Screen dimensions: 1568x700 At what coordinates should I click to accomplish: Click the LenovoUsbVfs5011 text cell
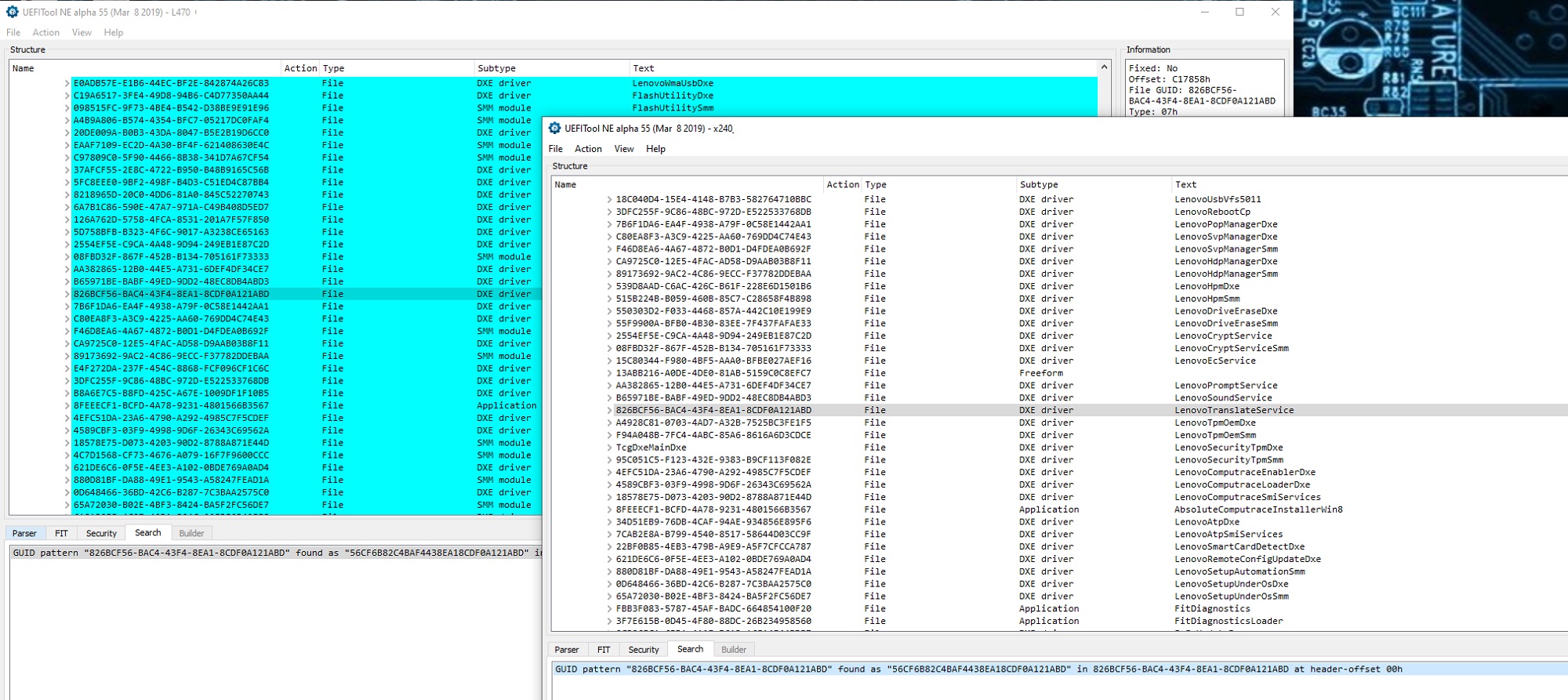pos(1218,199)
